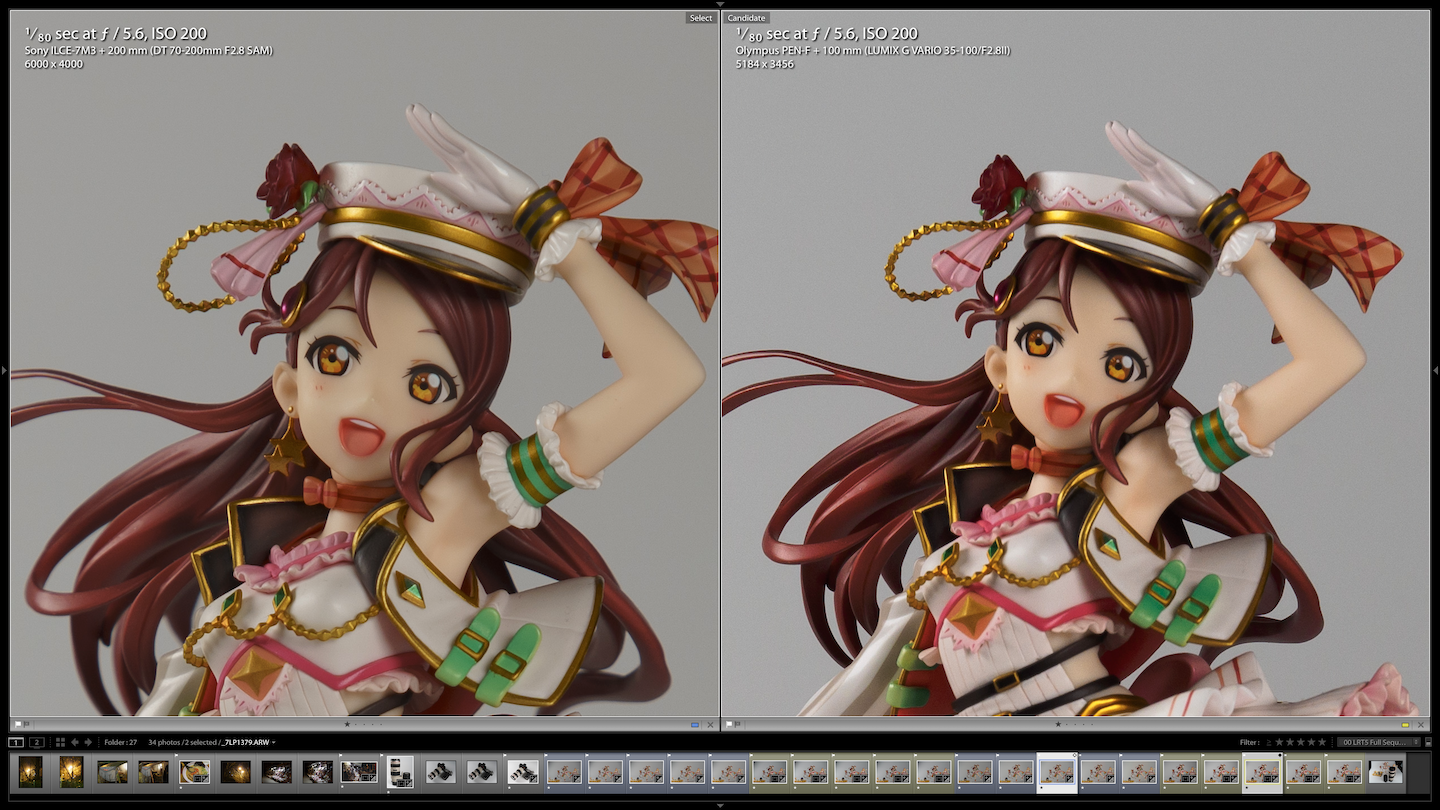Select the yellow-bordered figure thumbnail in filmstrip

coord(1262,772)
